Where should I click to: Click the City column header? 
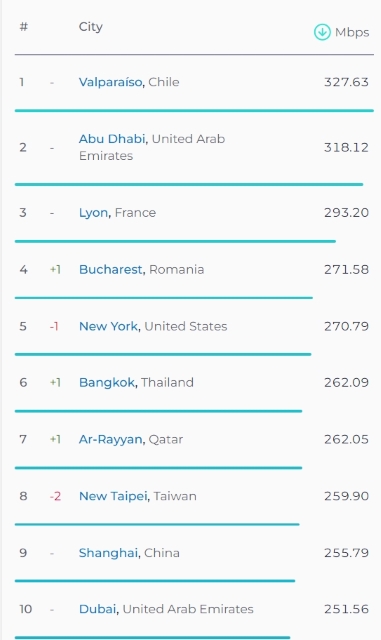91,27
